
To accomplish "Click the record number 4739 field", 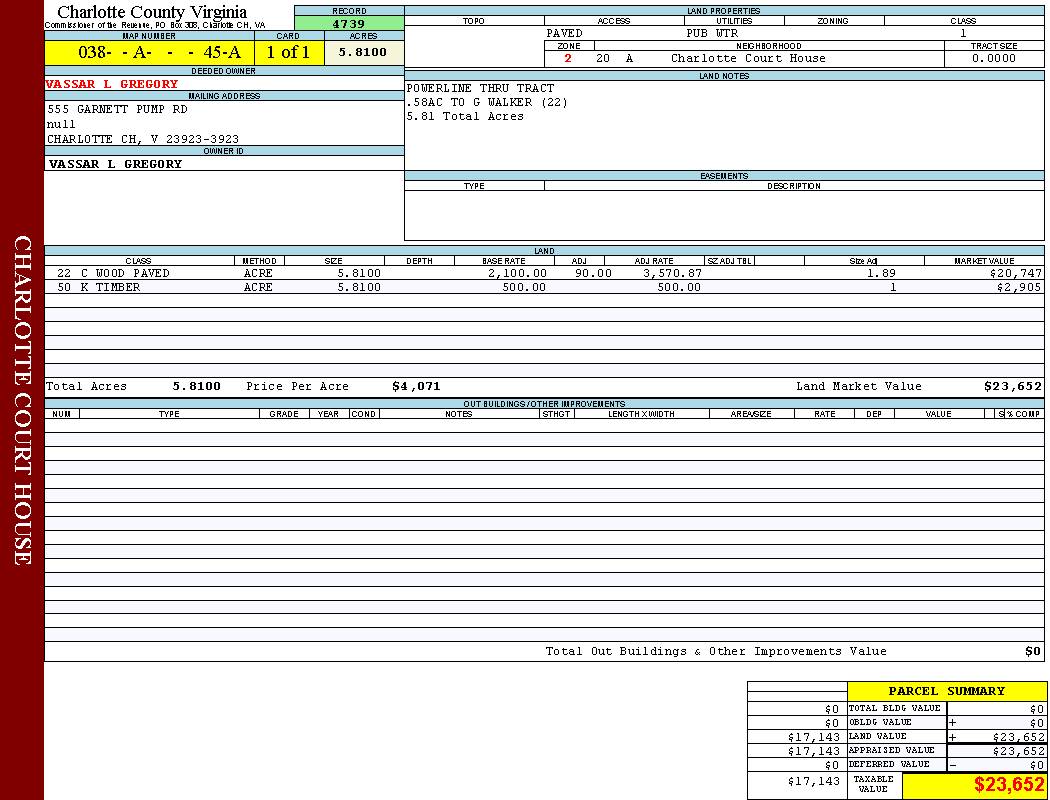I will point(348,24).
